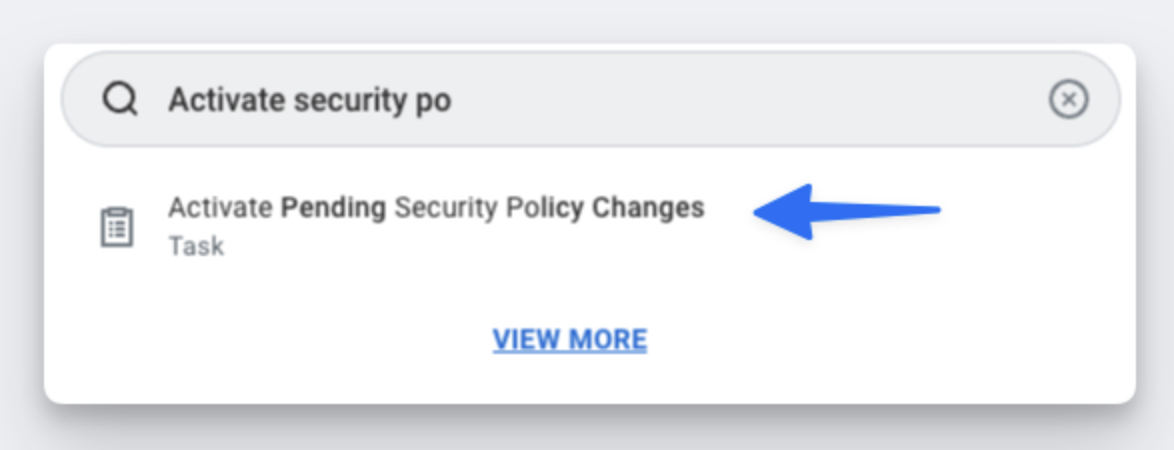Clear the search with the X icon
Image resolution: width=1174 pixels, height=450 pixels.
coord(1068,100)
